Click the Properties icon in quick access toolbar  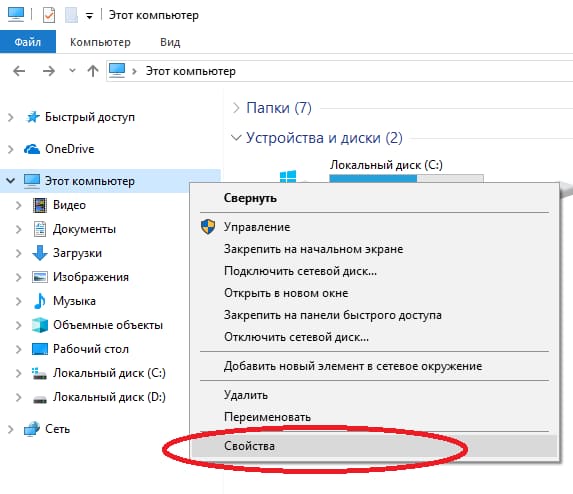49,15
